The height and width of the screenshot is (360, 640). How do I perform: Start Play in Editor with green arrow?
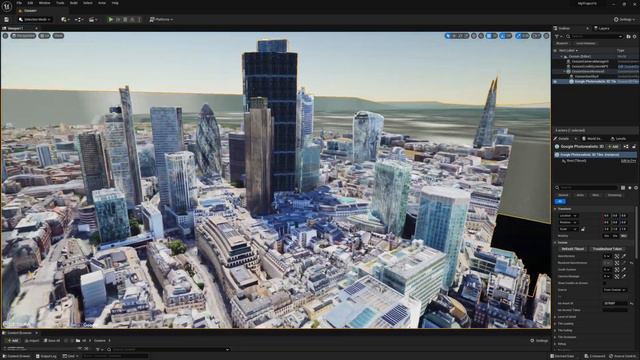click(x=110, y=19)
